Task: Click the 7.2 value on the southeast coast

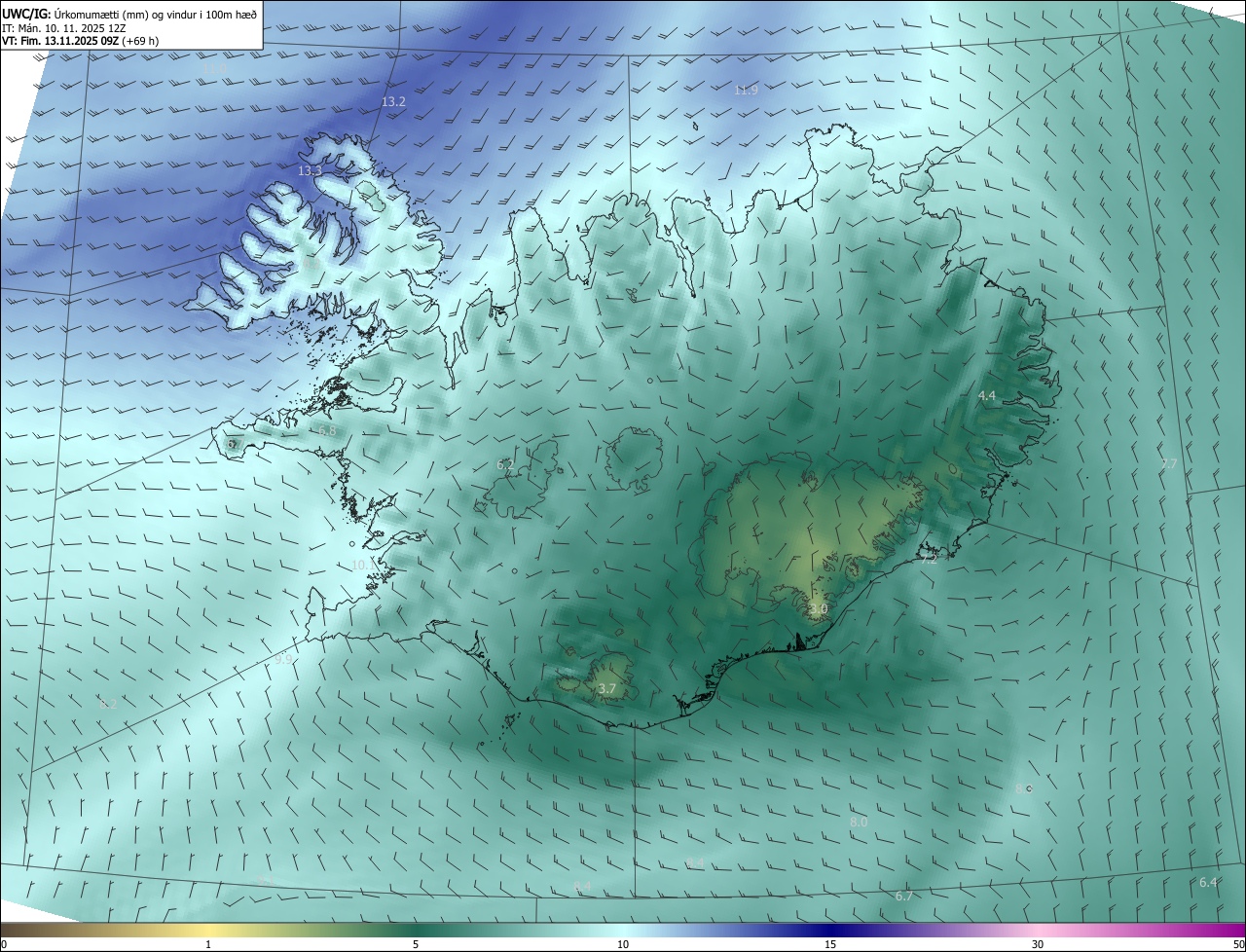Action: pos(929,559)
